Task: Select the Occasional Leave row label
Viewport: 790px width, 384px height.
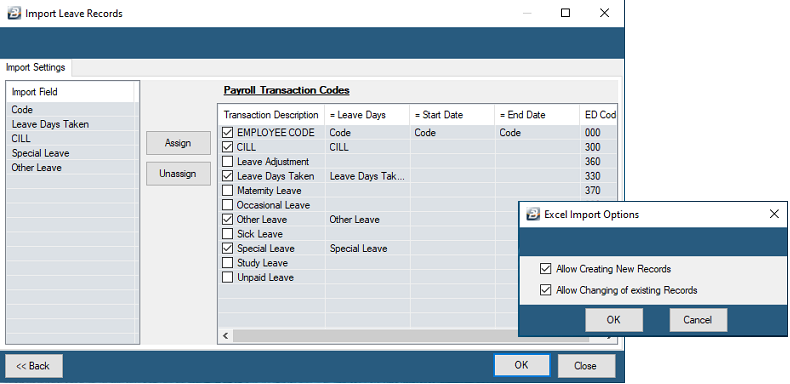Action: pos(273,205)
